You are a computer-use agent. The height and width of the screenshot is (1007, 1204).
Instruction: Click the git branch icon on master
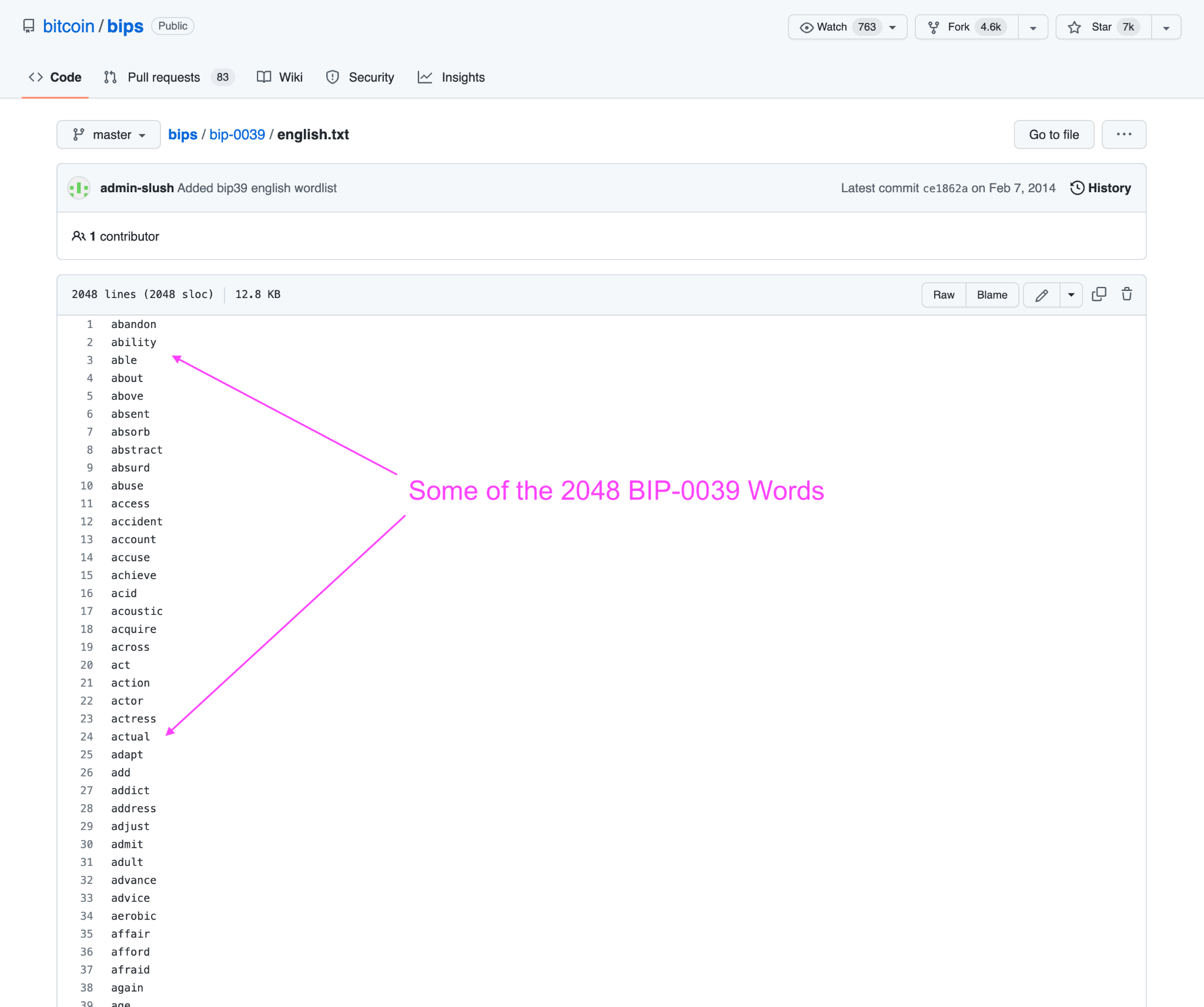pyautogui.click(x=78, y=135)
